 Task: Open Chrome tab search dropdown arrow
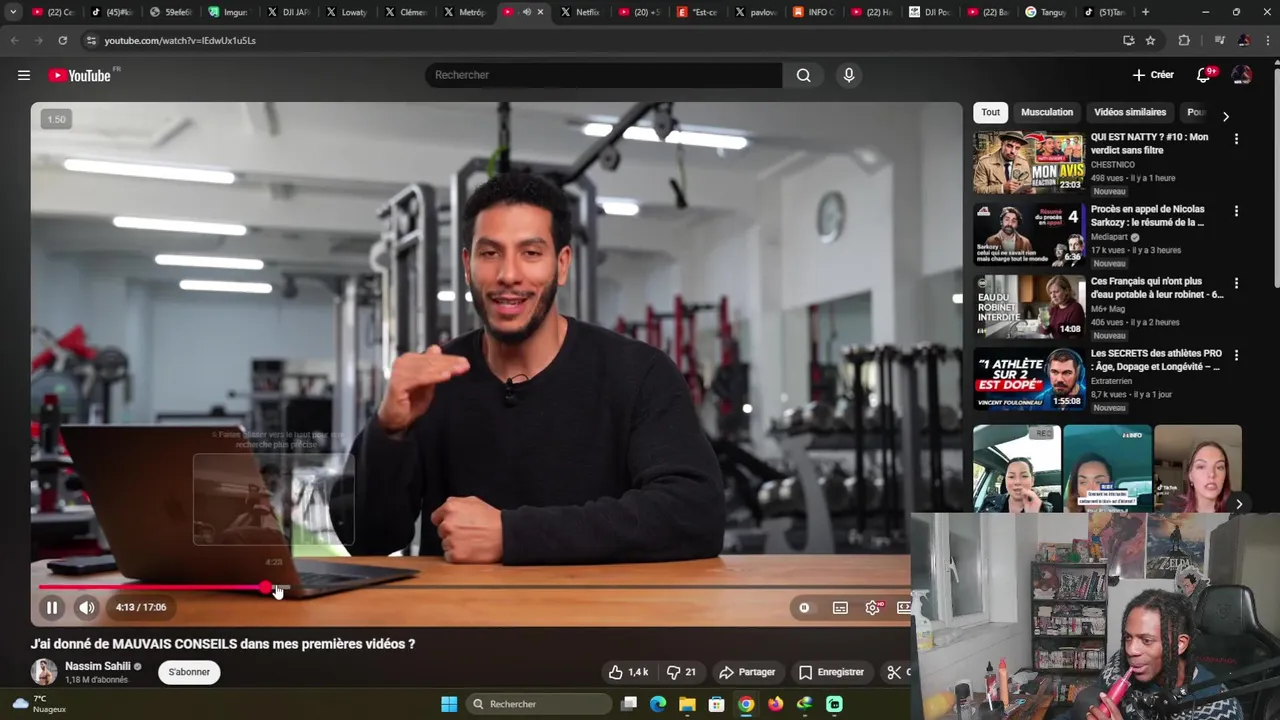point(13,12)
